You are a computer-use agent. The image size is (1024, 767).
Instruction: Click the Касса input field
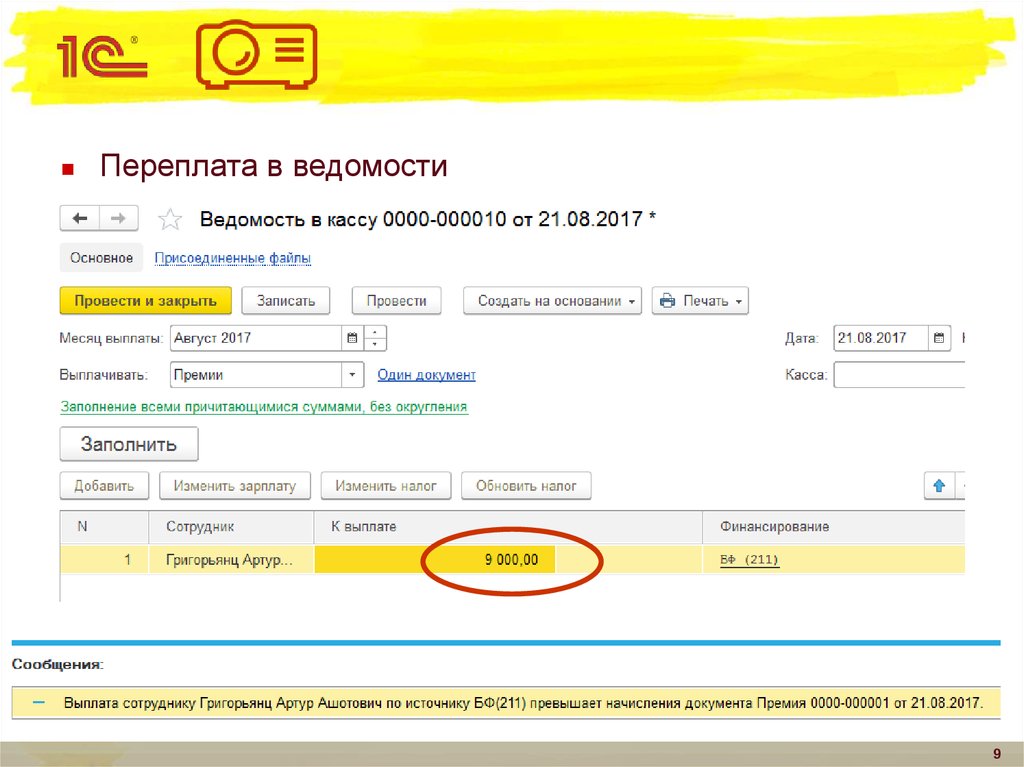tap(897, 375)
